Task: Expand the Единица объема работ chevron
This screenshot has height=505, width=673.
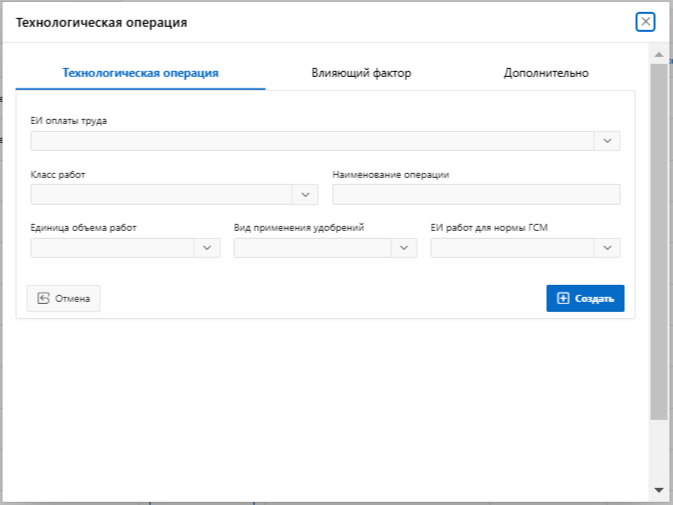Action: click(x=207, y=248)
